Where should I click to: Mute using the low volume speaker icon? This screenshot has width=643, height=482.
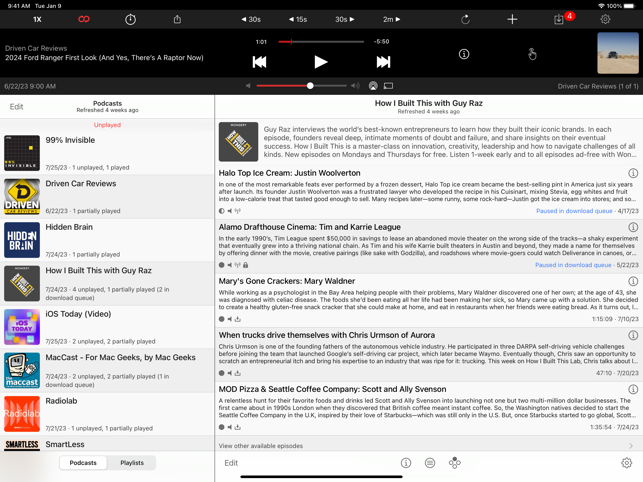[x=248, y=86]
